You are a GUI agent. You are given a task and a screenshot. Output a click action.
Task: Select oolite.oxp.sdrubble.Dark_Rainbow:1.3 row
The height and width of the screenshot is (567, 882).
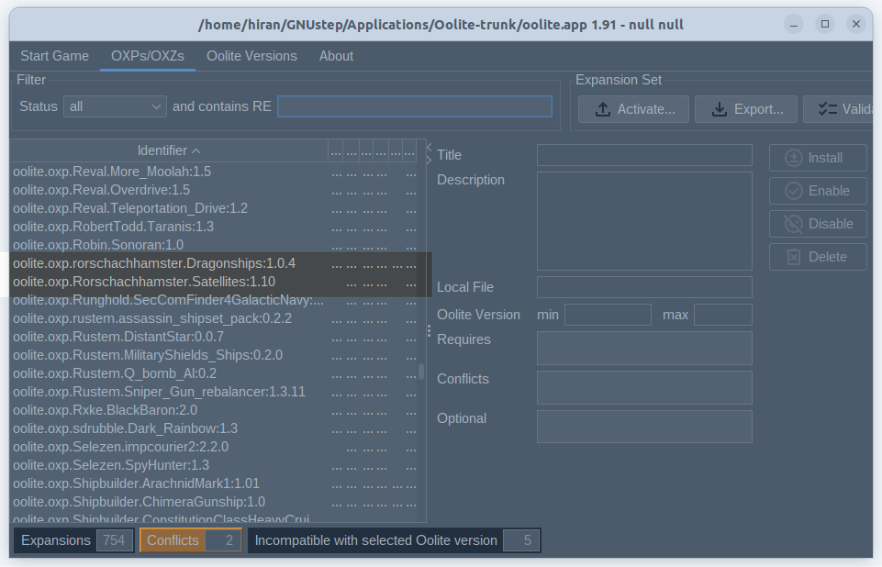(x=214, y=429)
